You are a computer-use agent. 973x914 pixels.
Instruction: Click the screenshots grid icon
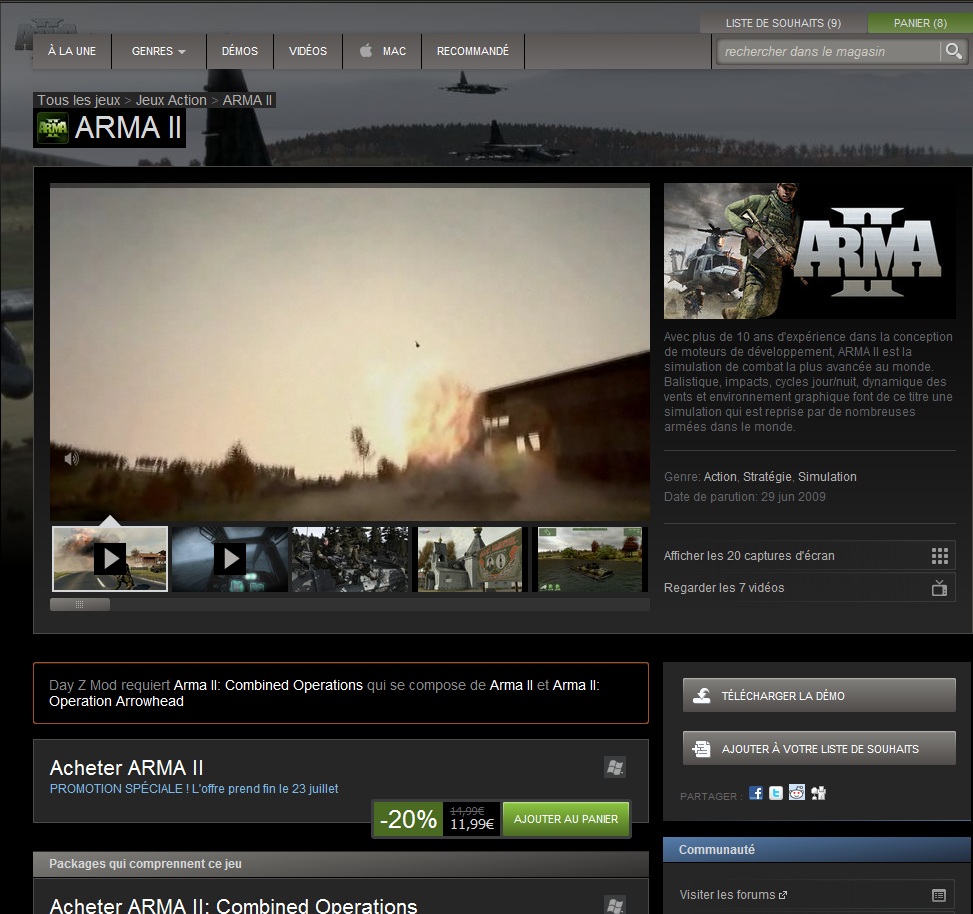[939, 556]
